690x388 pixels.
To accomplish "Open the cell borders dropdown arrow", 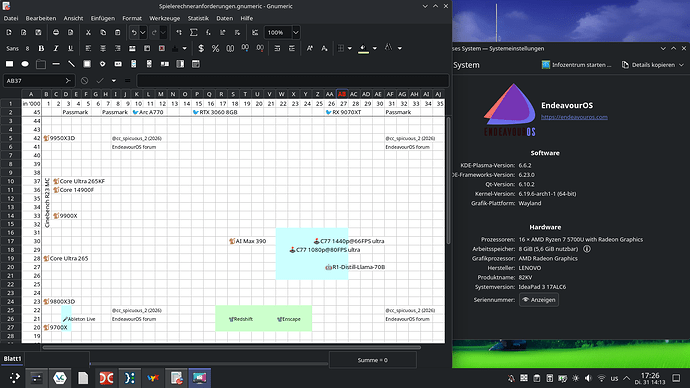I will click(350, 48).
